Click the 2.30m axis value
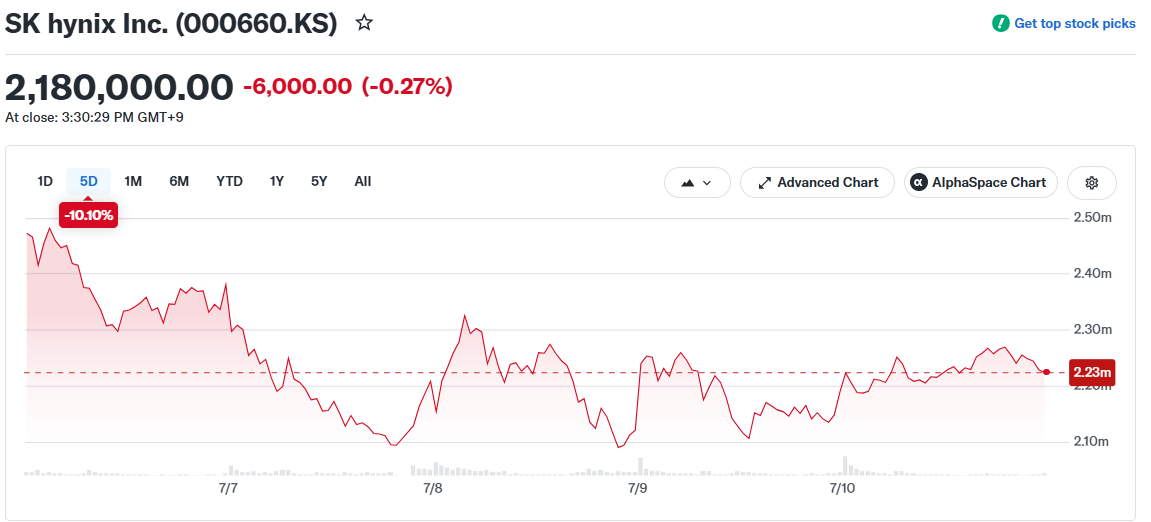The width and height of the screenshot is (1151, 522). click(1092, 330)
